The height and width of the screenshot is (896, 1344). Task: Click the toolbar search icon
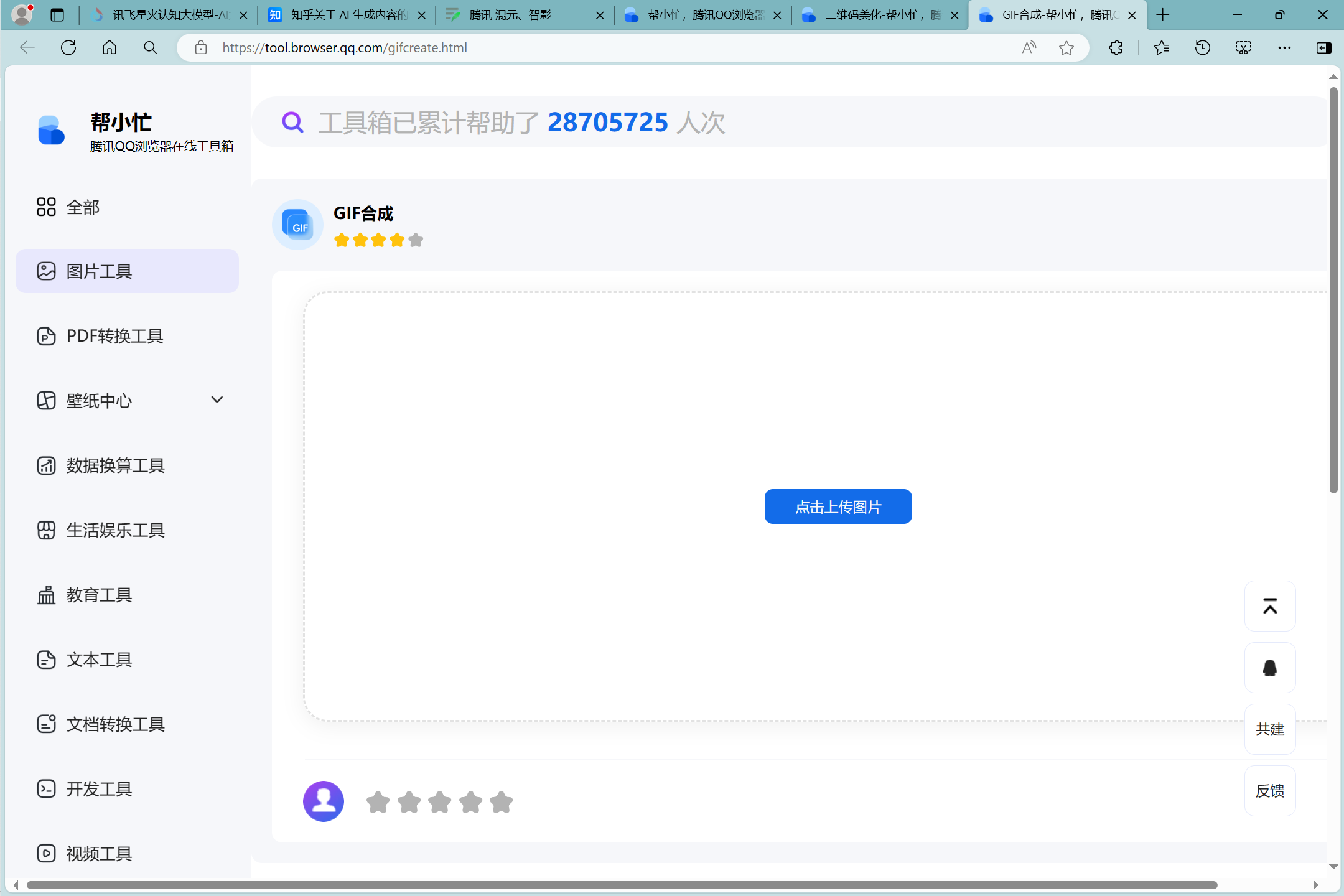coord(150,47)
